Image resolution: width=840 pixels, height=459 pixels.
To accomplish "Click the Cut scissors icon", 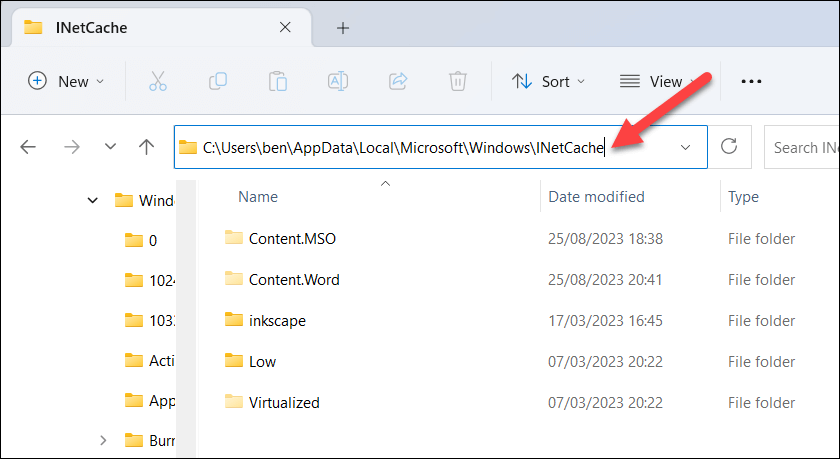I will [x=158, y=81].
